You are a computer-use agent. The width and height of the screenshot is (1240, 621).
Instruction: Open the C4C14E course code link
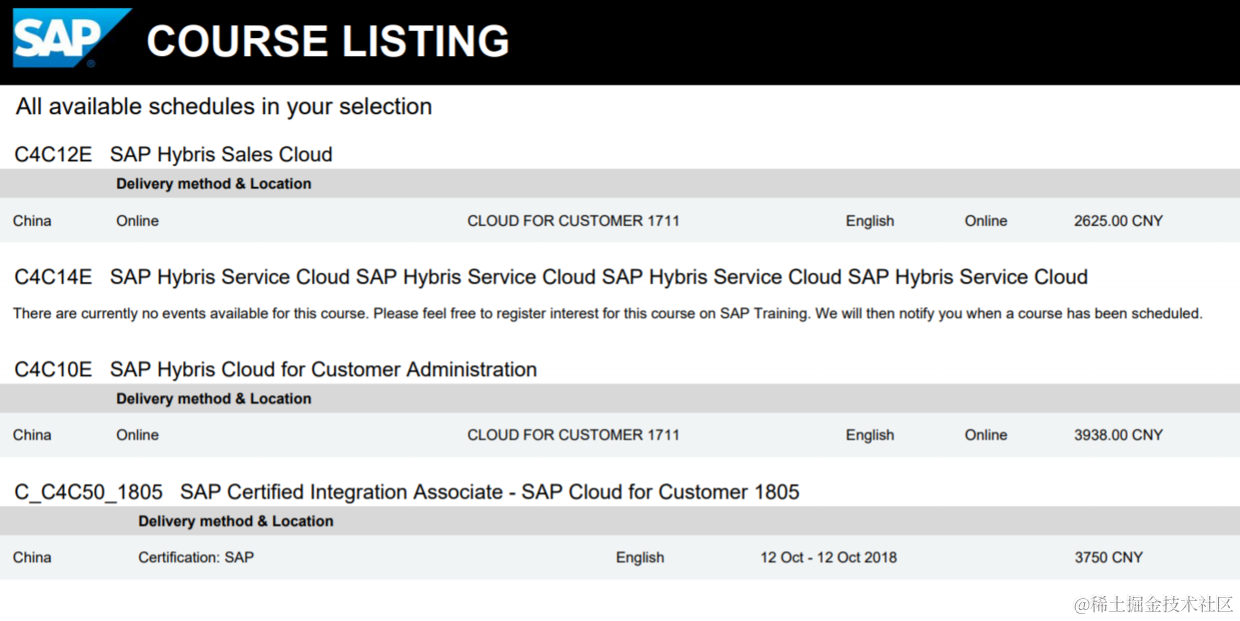coord(53,277)
